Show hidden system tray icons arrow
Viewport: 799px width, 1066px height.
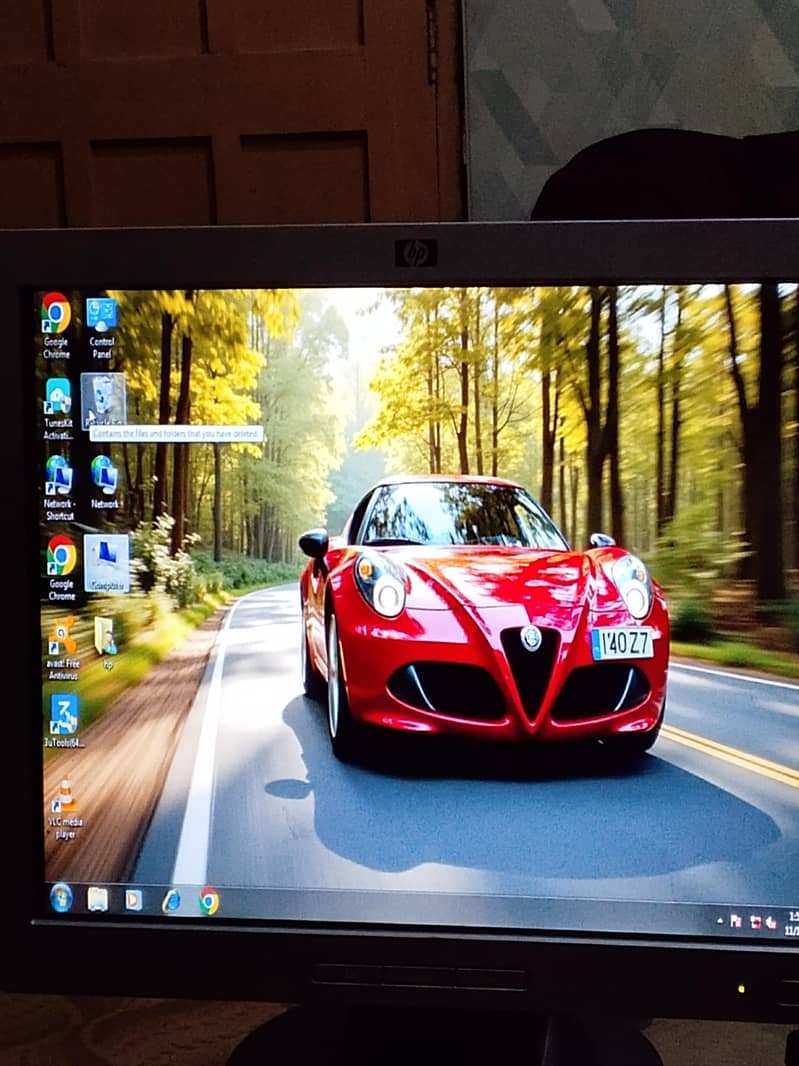(x=720, y=921)
